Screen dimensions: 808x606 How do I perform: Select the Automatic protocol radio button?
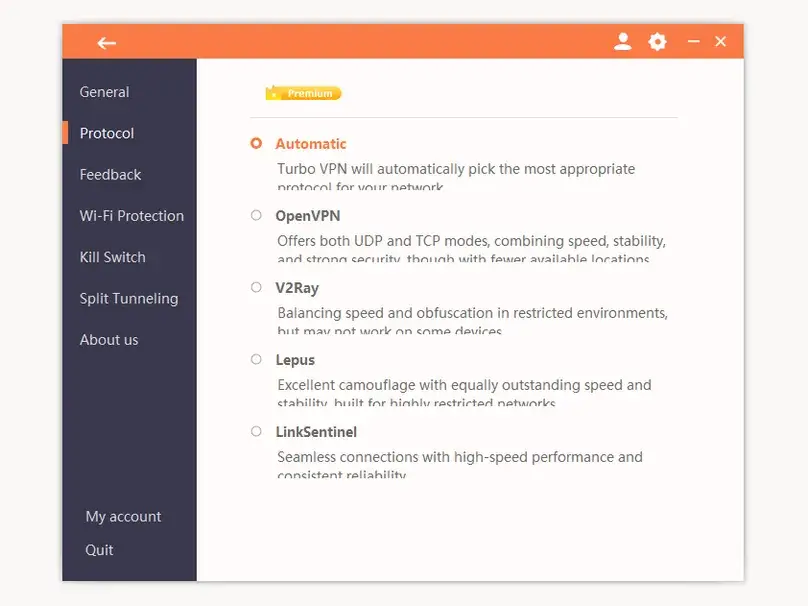pyautogui.click(x=256, y=143)
